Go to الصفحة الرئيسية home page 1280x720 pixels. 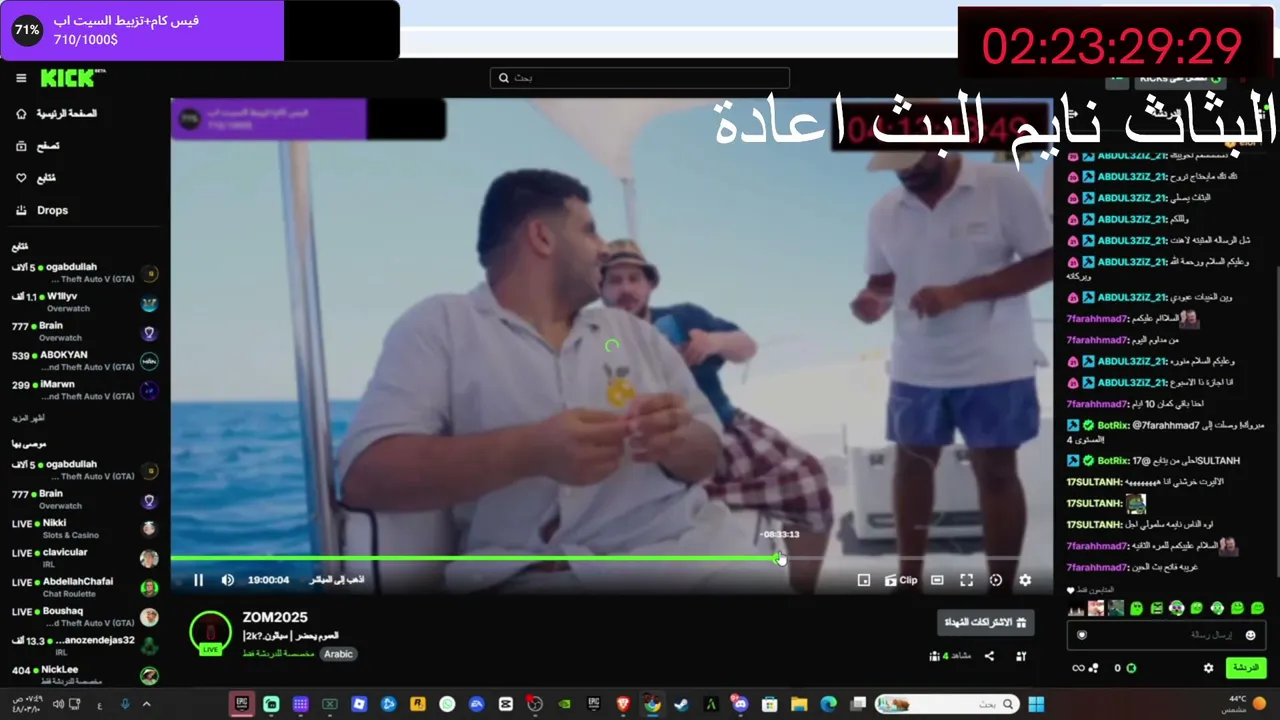point(56,114)
